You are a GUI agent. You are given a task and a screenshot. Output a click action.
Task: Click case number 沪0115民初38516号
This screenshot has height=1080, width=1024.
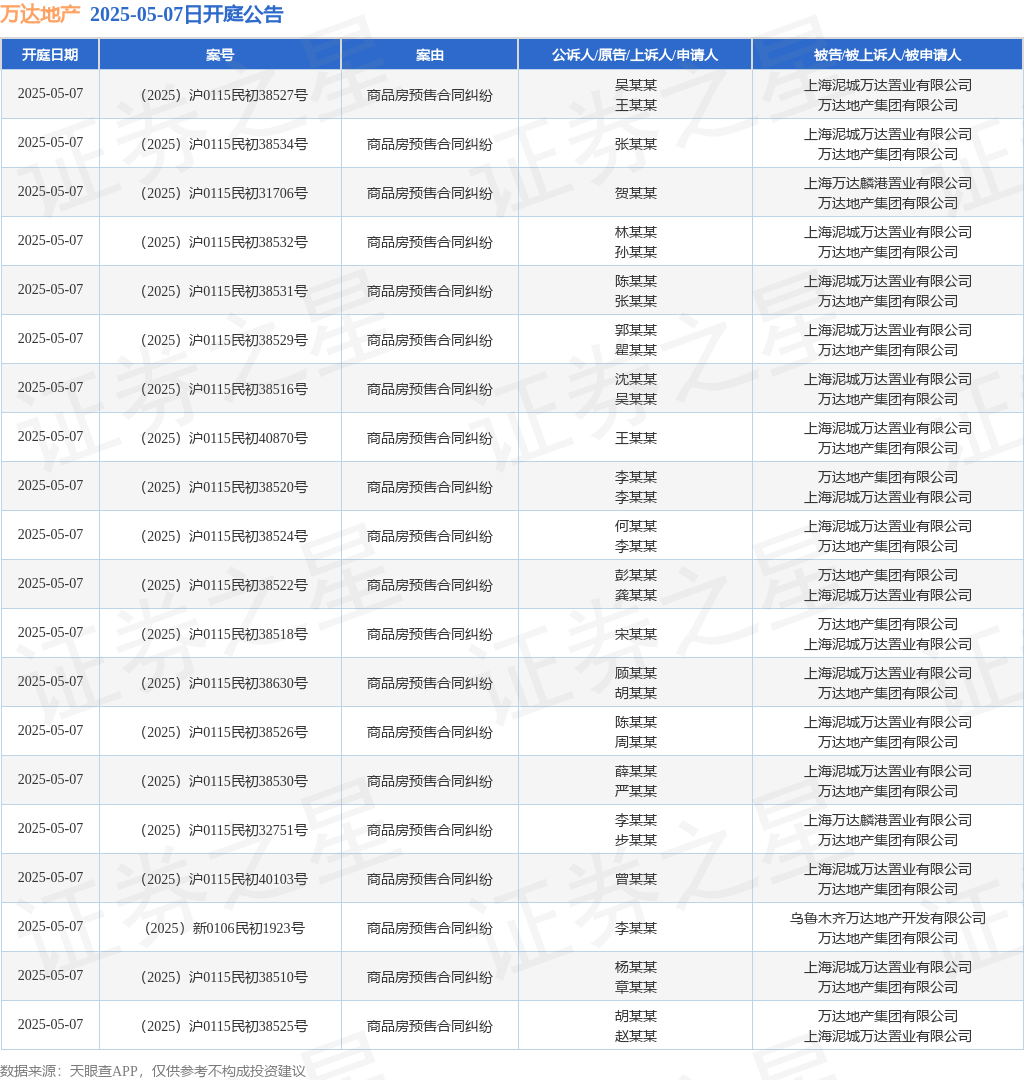pyautogui.click(x=224, y=389)
